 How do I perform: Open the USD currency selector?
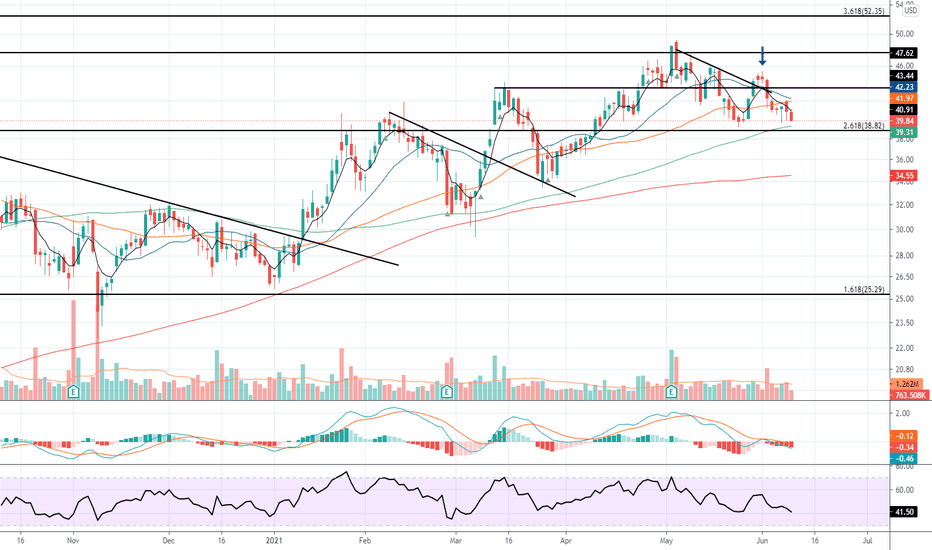click(911, 10)
